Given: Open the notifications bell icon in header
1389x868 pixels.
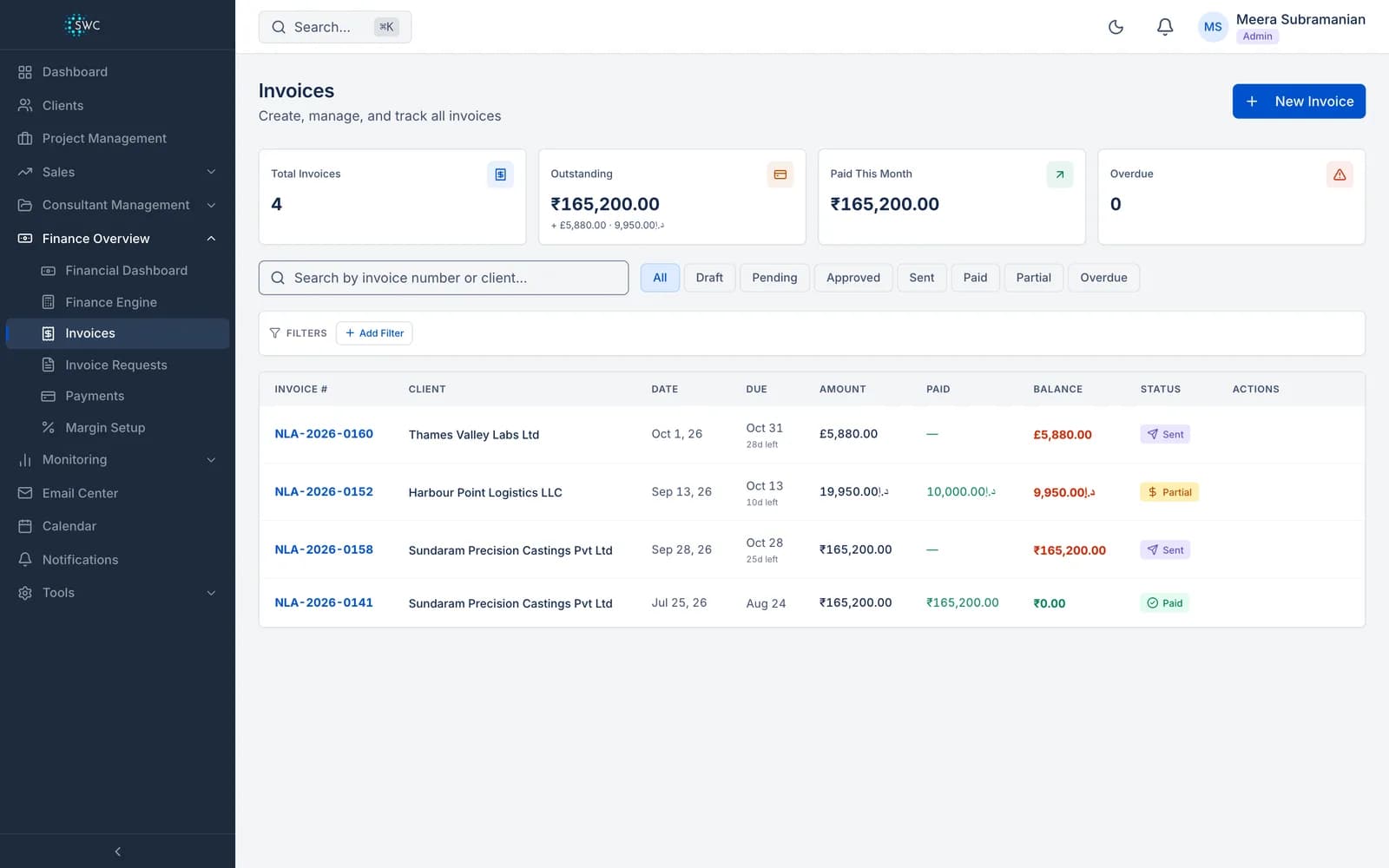Looking at the screenshot, I should (1165, 27).
